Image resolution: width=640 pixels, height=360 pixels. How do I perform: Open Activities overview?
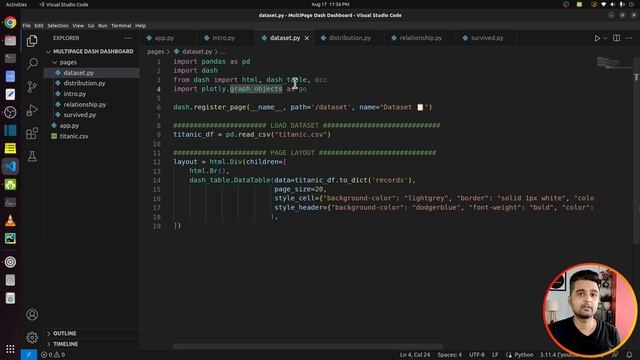tap(16, 4)
